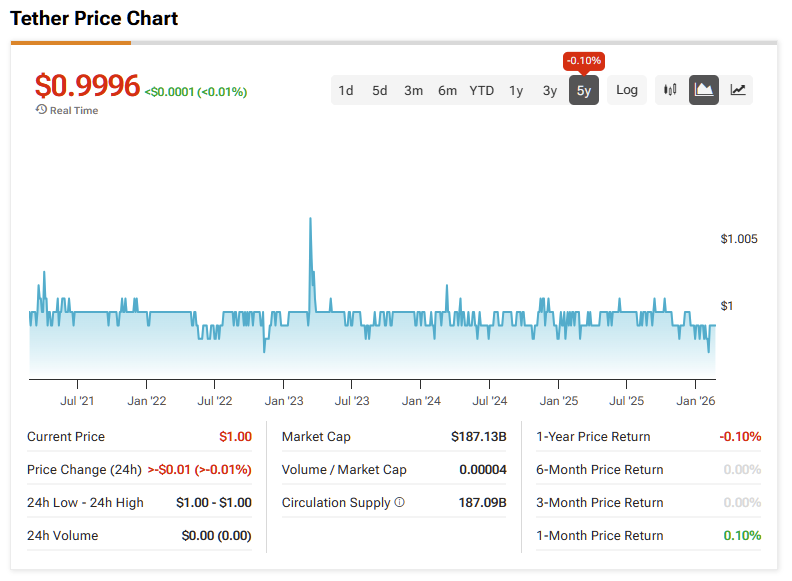Select the YTD time range
792x581 pixels.
click(481, 90)
